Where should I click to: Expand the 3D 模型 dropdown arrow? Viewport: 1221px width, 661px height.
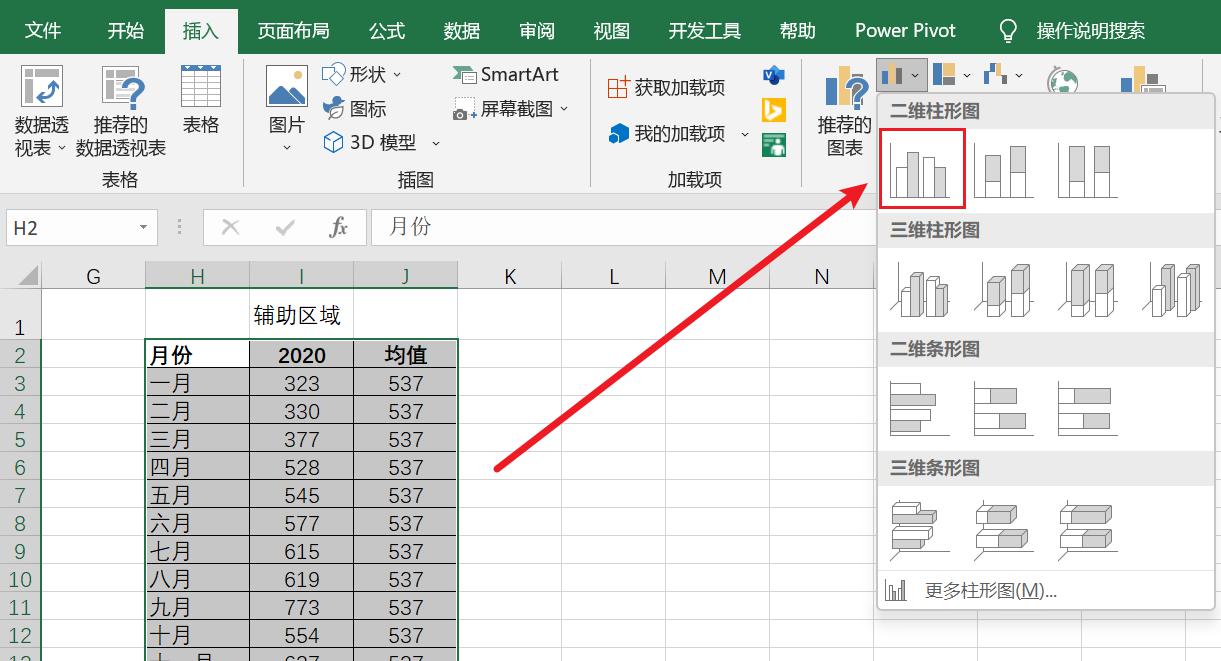(x=435, y=143)
